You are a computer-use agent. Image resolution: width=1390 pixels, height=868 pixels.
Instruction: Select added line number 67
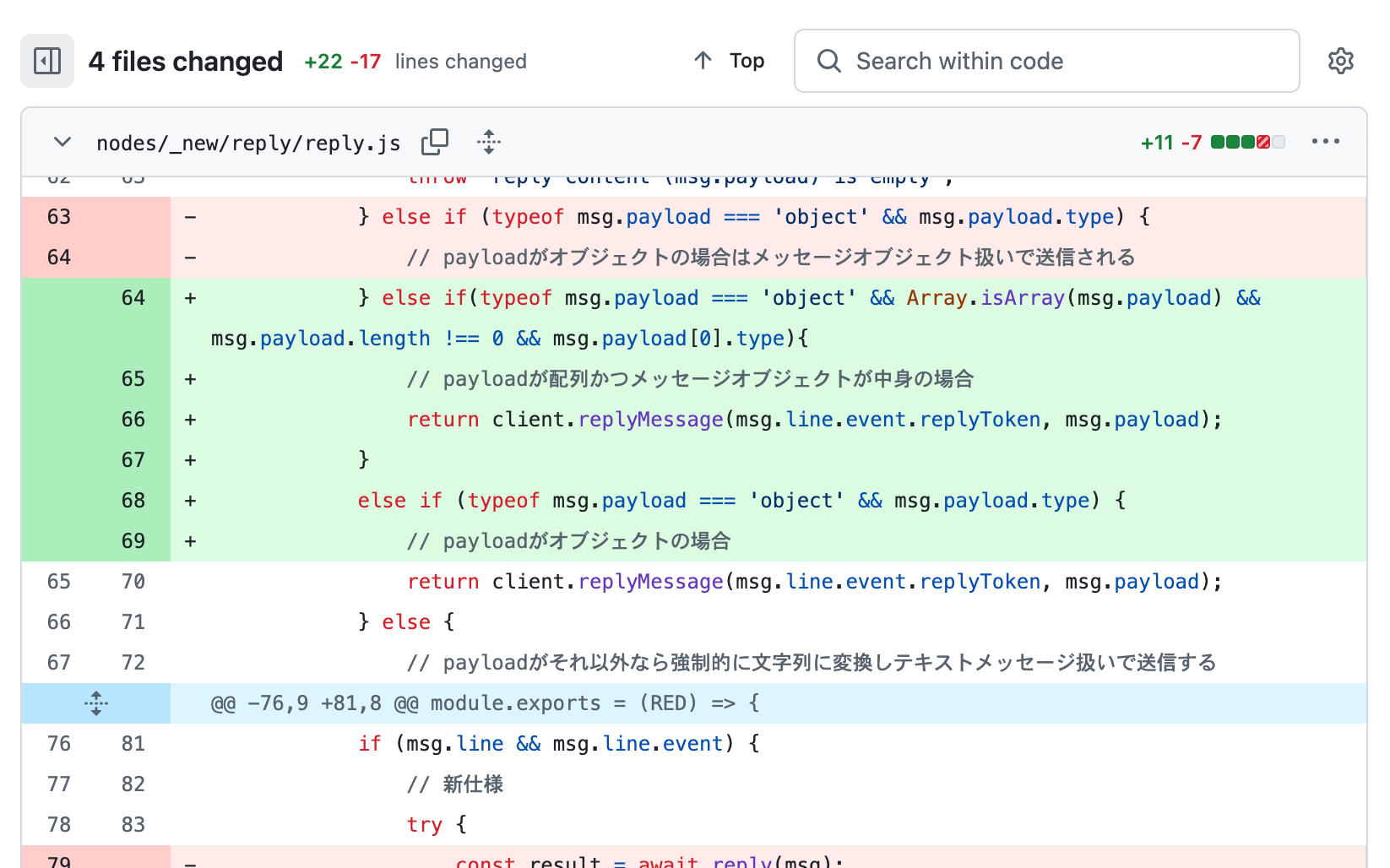coord(133,460)
